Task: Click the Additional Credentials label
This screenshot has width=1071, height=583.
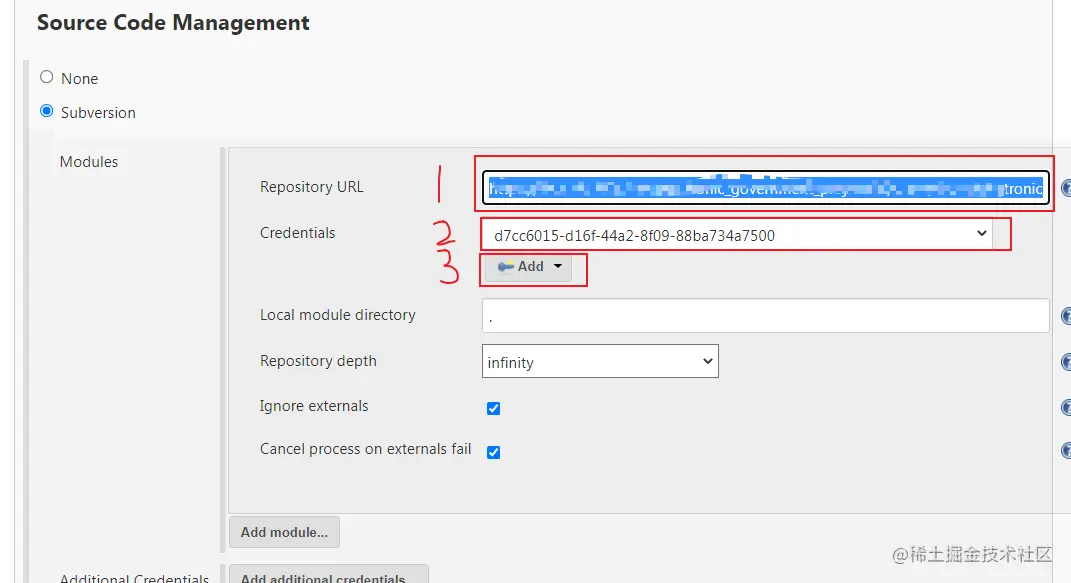Action: click(x=134, y=578)
